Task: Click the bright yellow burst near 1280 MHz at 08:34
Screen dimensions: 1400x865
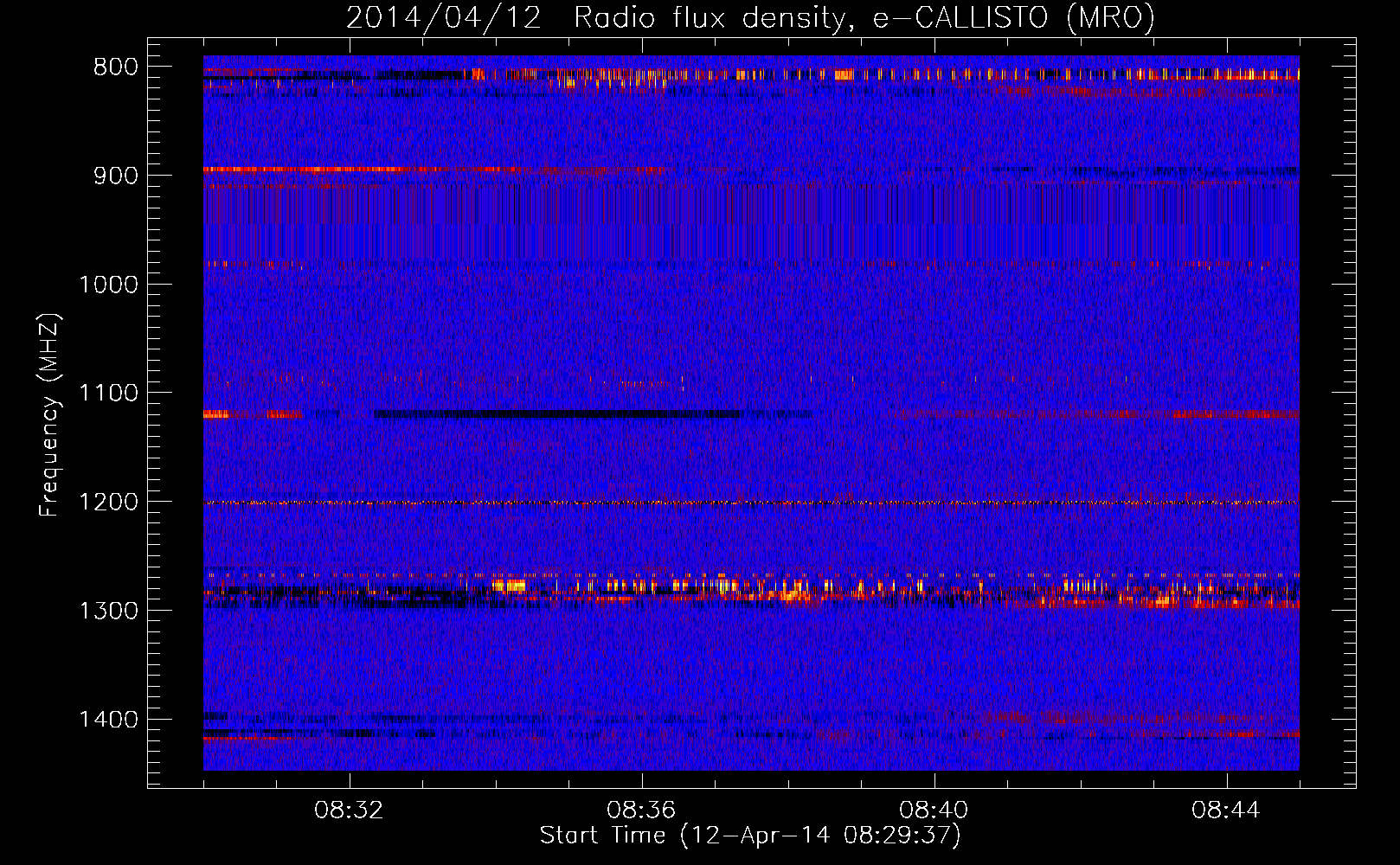Action: point(509,586)
